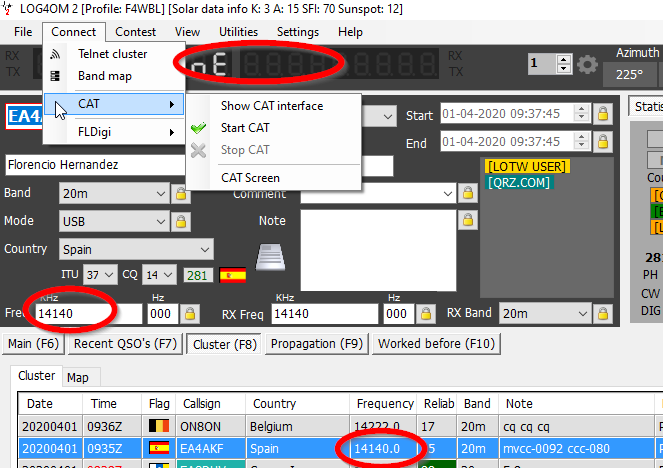Image resolution: width=663 pixels, height=468 pixels.
Task: Click the grey X icon beside Stop CAT
Action: (x=198, y=150)
